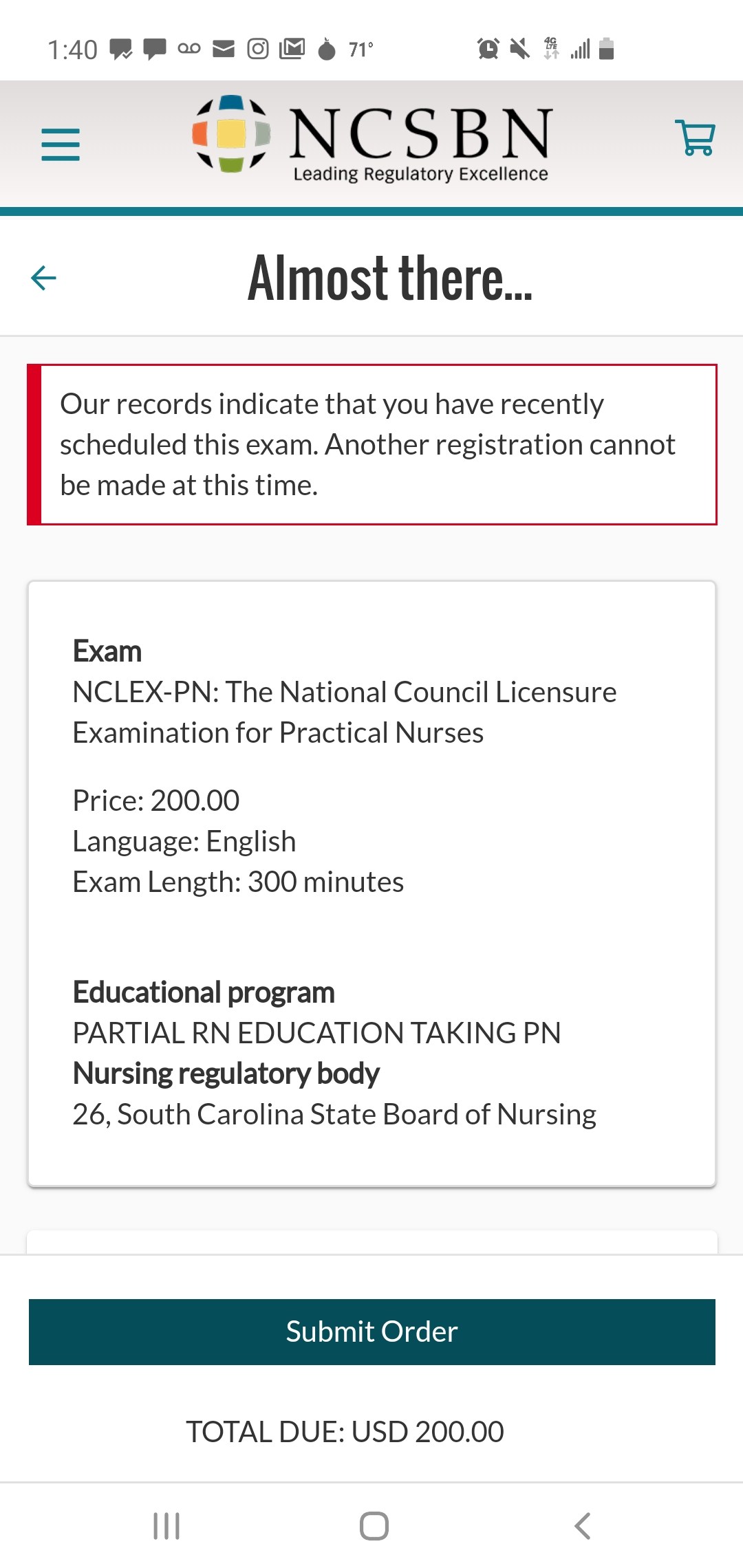
Task: Tap the NCLEX-PN exam name text
Action: pos(344,712)
